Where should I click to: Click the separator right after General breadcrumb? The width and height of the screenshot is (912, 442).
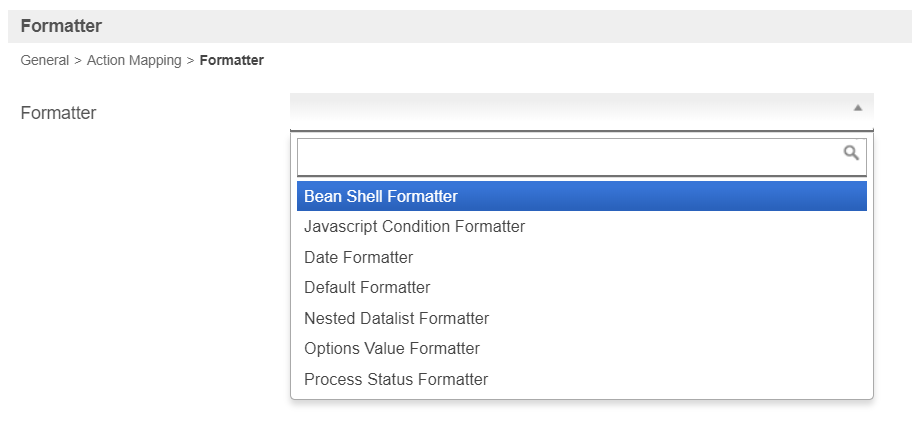coord(78,61)
